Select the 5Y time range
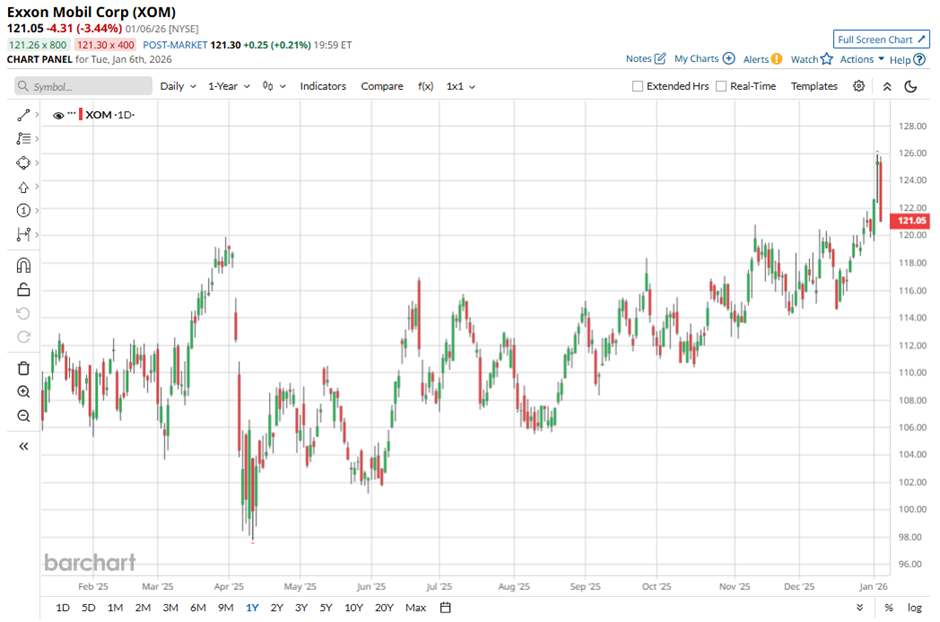The image size is (940, 622). [326, 608]
